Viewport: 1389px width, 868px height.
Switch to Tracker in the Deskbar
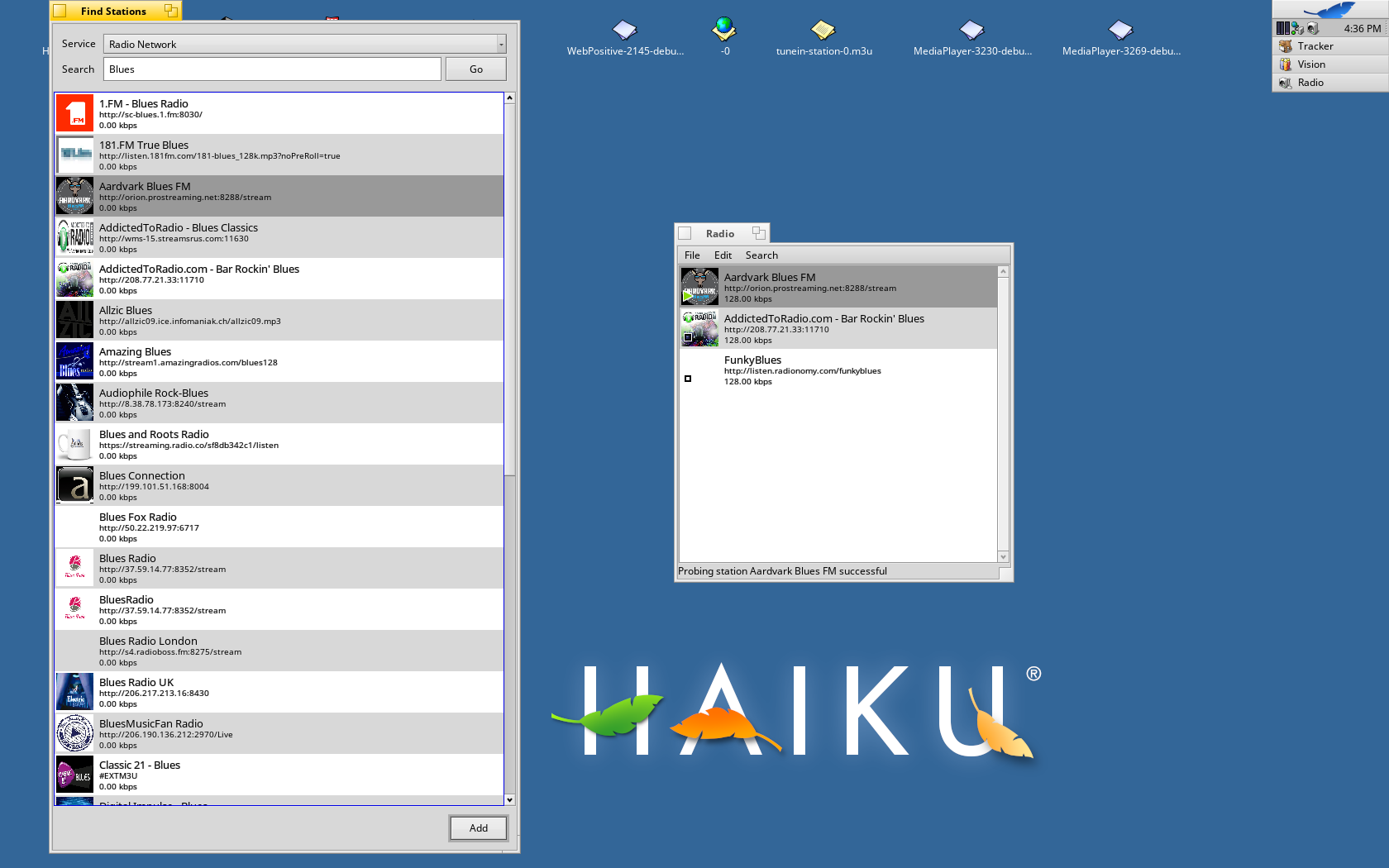[1330, 46]
